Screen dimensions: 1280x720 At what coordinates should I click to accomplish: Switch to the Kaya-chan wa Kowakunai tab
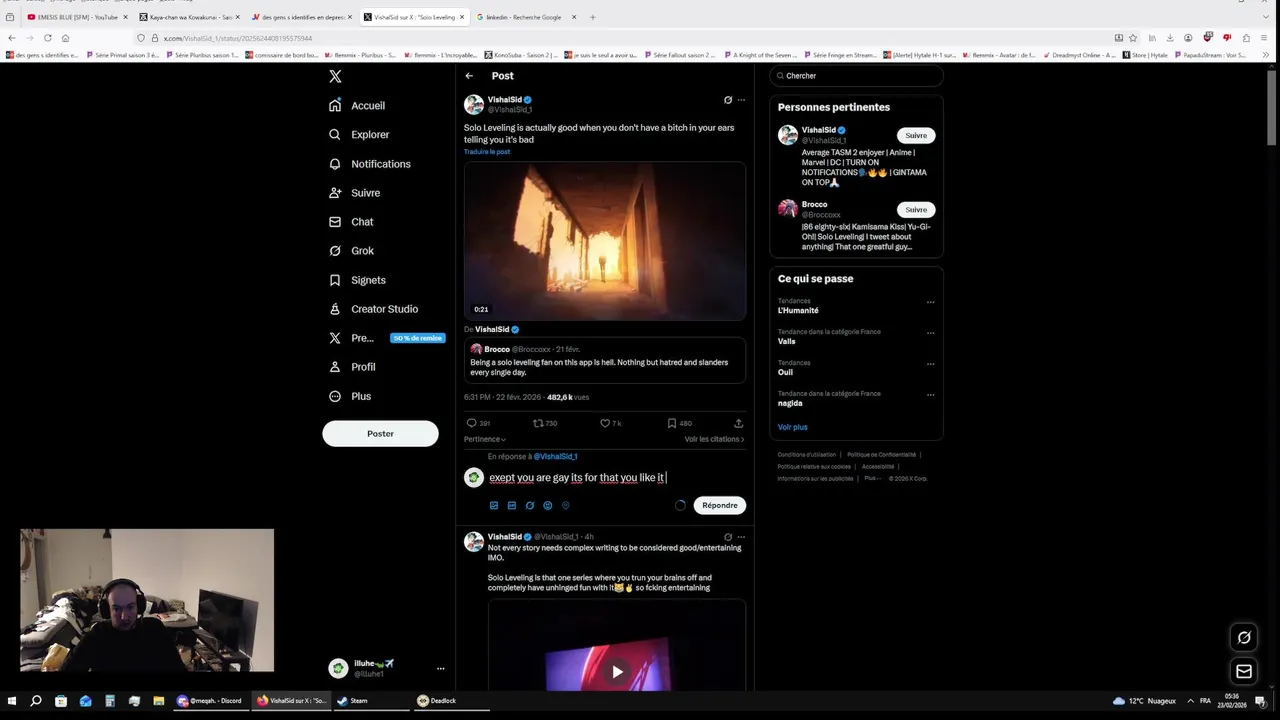coord(189,17)
